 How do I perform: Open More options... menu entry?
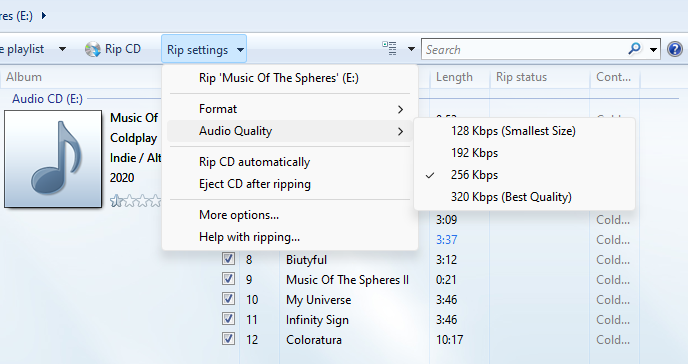(x=290, y=215)
